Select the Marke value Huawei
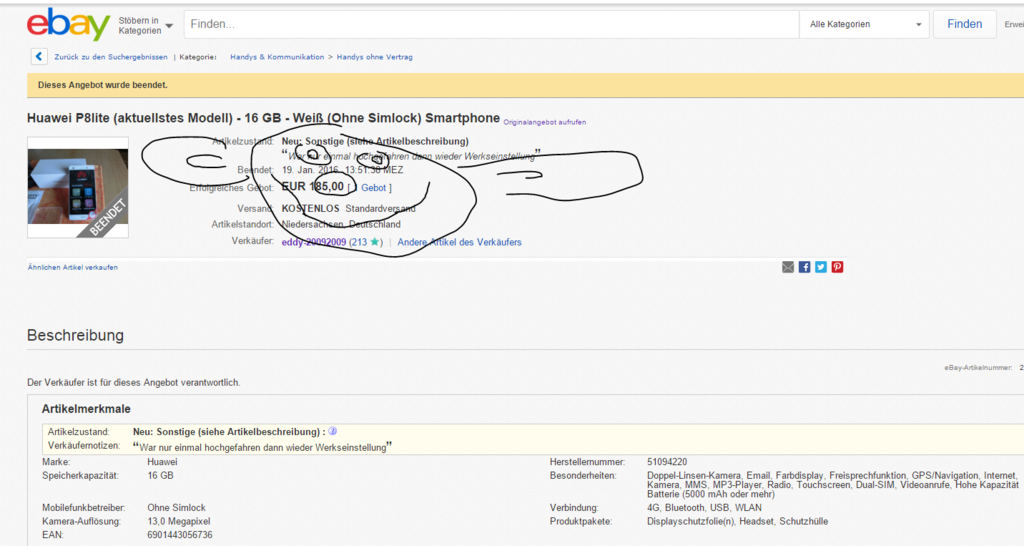The height and width of the screenshot is (546, 1024). (162, 462)
